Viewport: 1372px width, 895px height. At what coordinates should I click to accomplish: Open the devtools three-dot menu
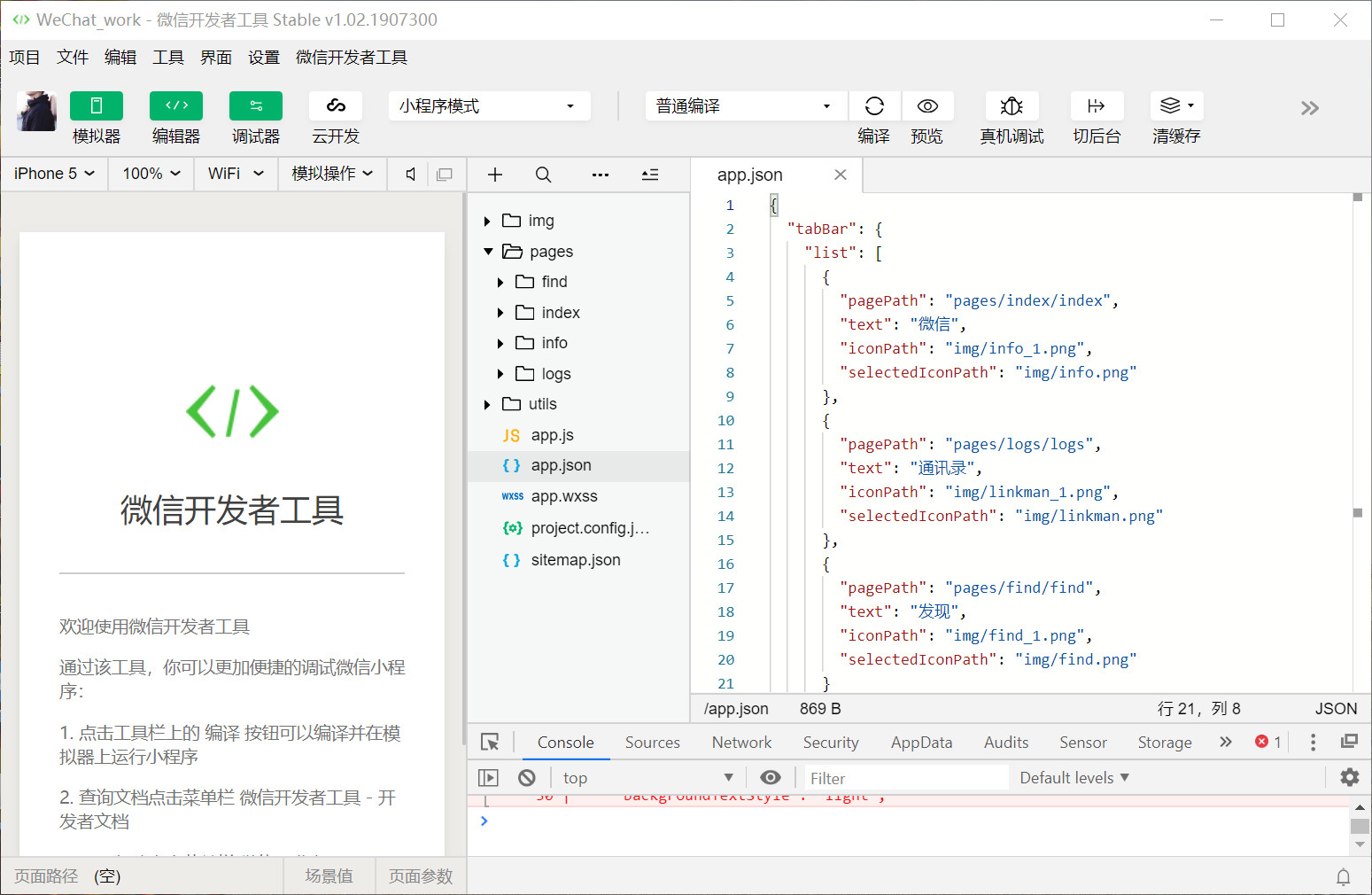click(x=1313, y=742)
